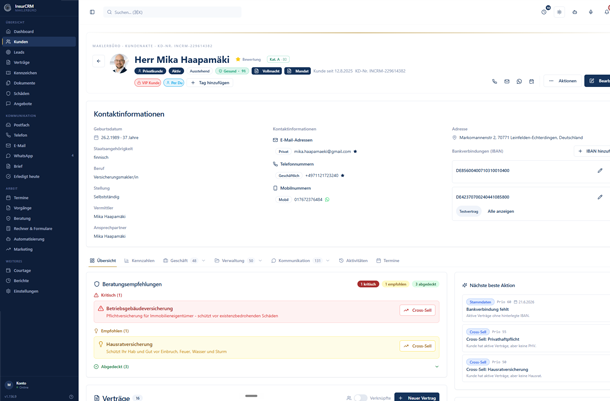Click Tag hinzufügen

[210, 82]
